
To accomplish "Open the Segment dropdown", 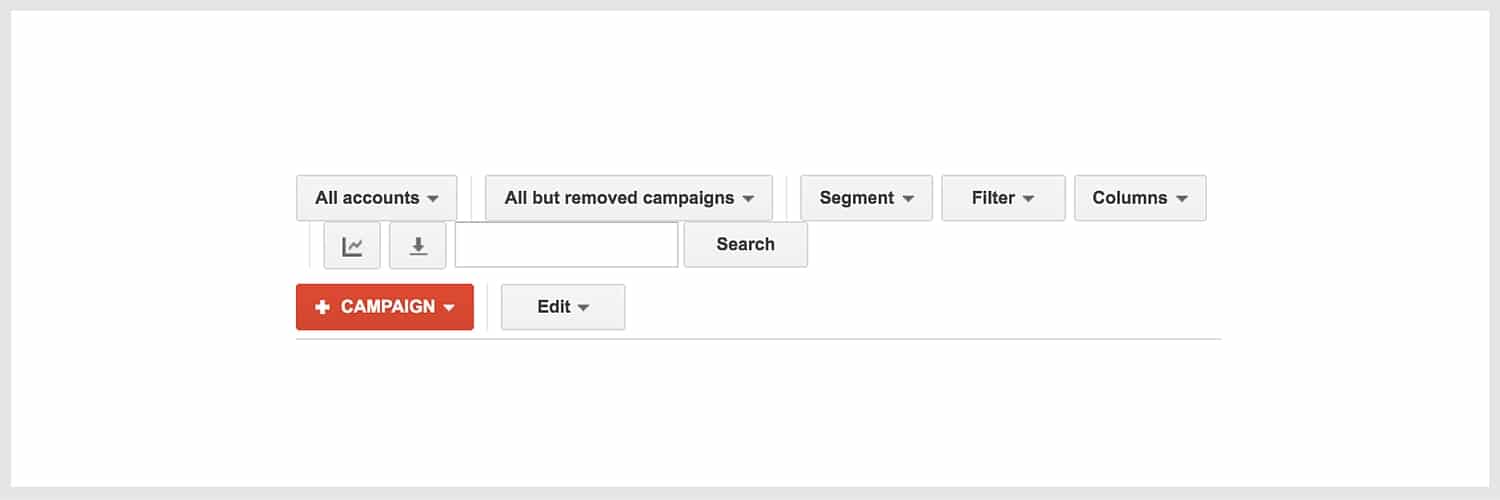I will coord(866,198).
